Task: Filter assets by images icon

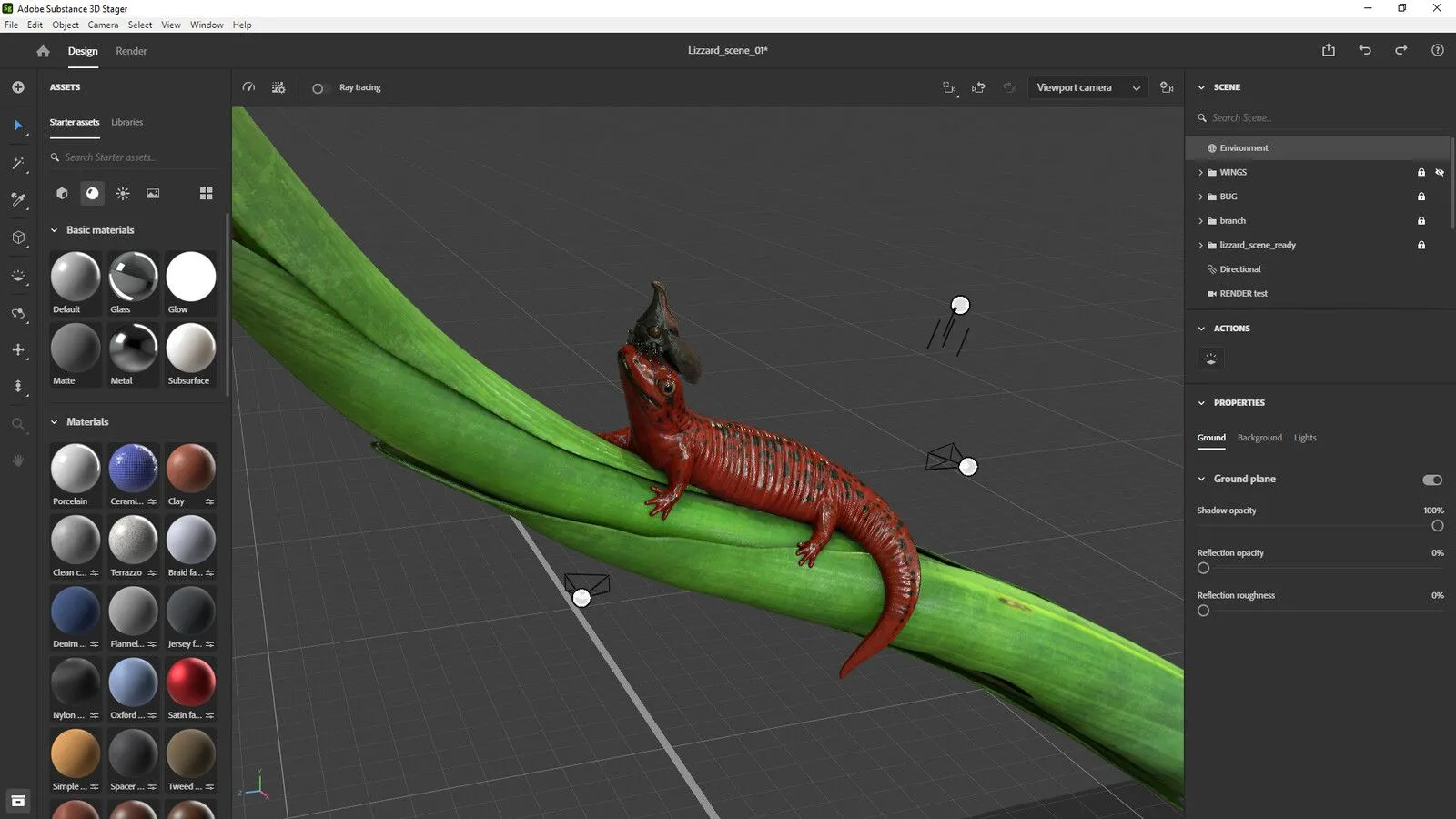Action: click(153, 193)
